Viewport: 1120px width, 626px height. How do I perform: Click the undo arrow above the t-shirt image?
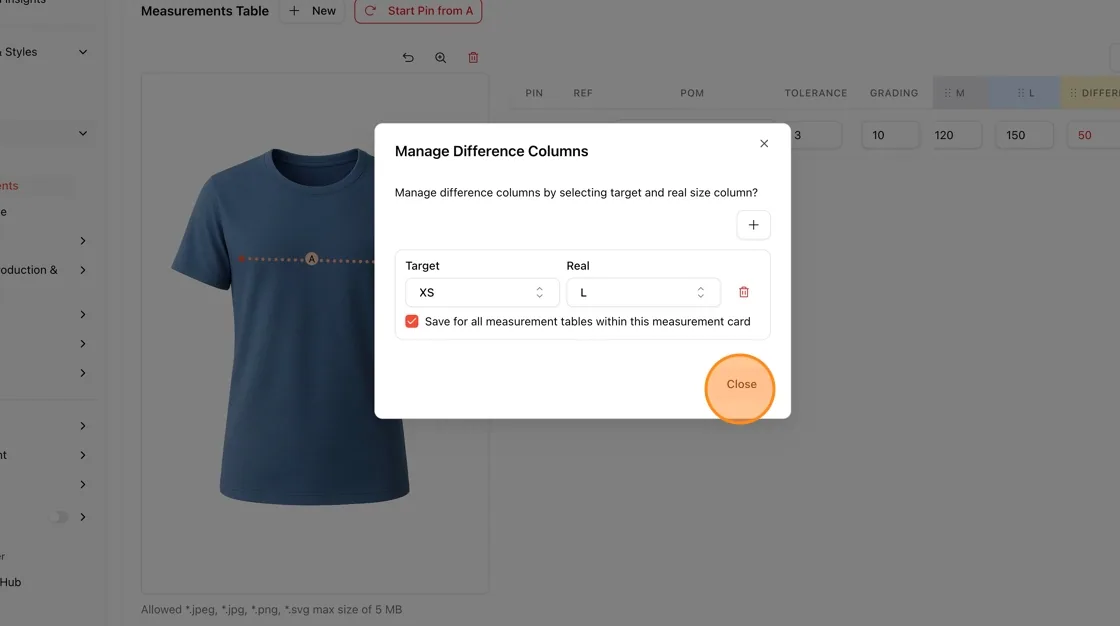click(x=408, y=58)
